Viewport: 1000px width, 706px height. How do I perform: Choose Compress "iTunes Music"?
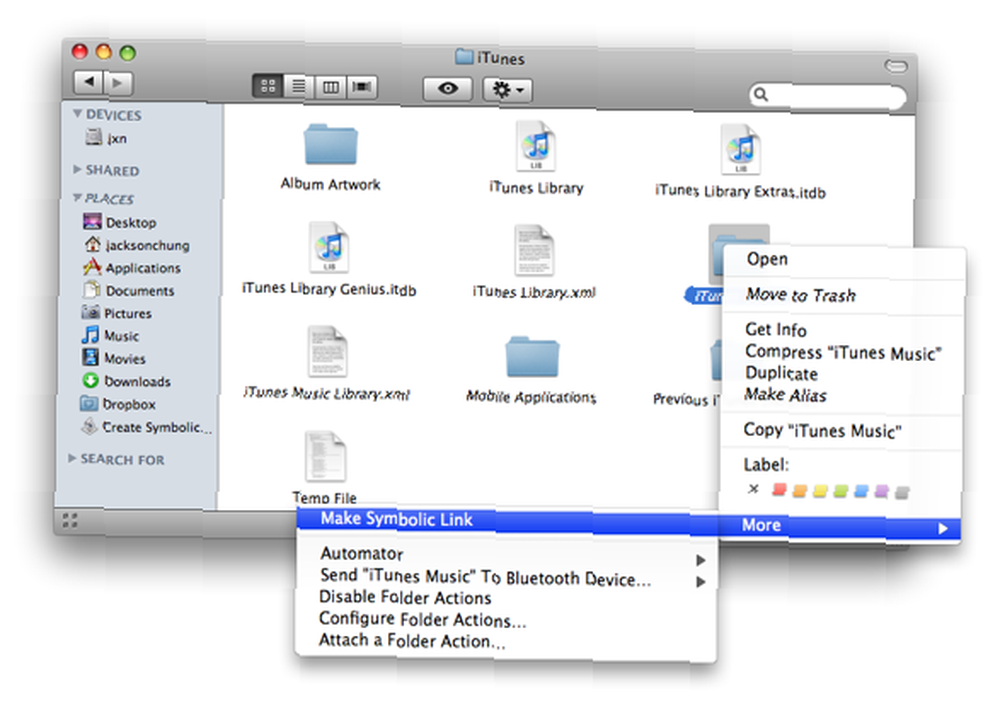pos(843,352)
